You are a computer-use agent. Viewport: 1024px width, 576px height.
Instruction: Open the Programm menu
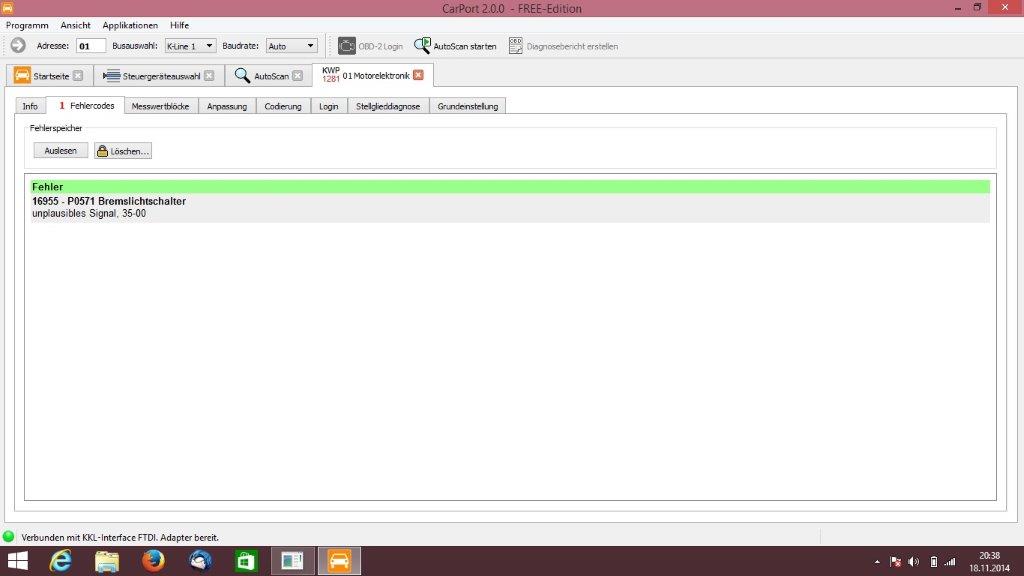27,25
